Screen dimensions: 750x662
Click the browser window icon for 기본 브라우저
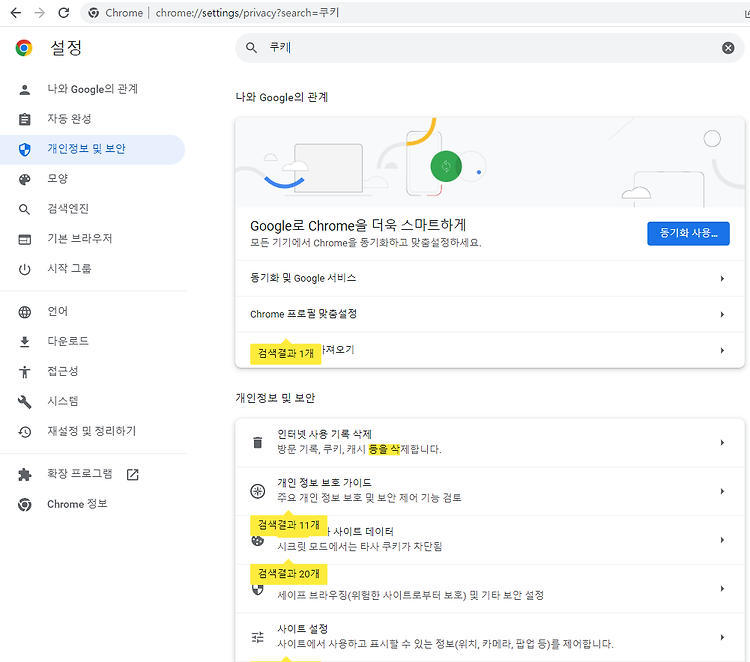click(24, 239)
